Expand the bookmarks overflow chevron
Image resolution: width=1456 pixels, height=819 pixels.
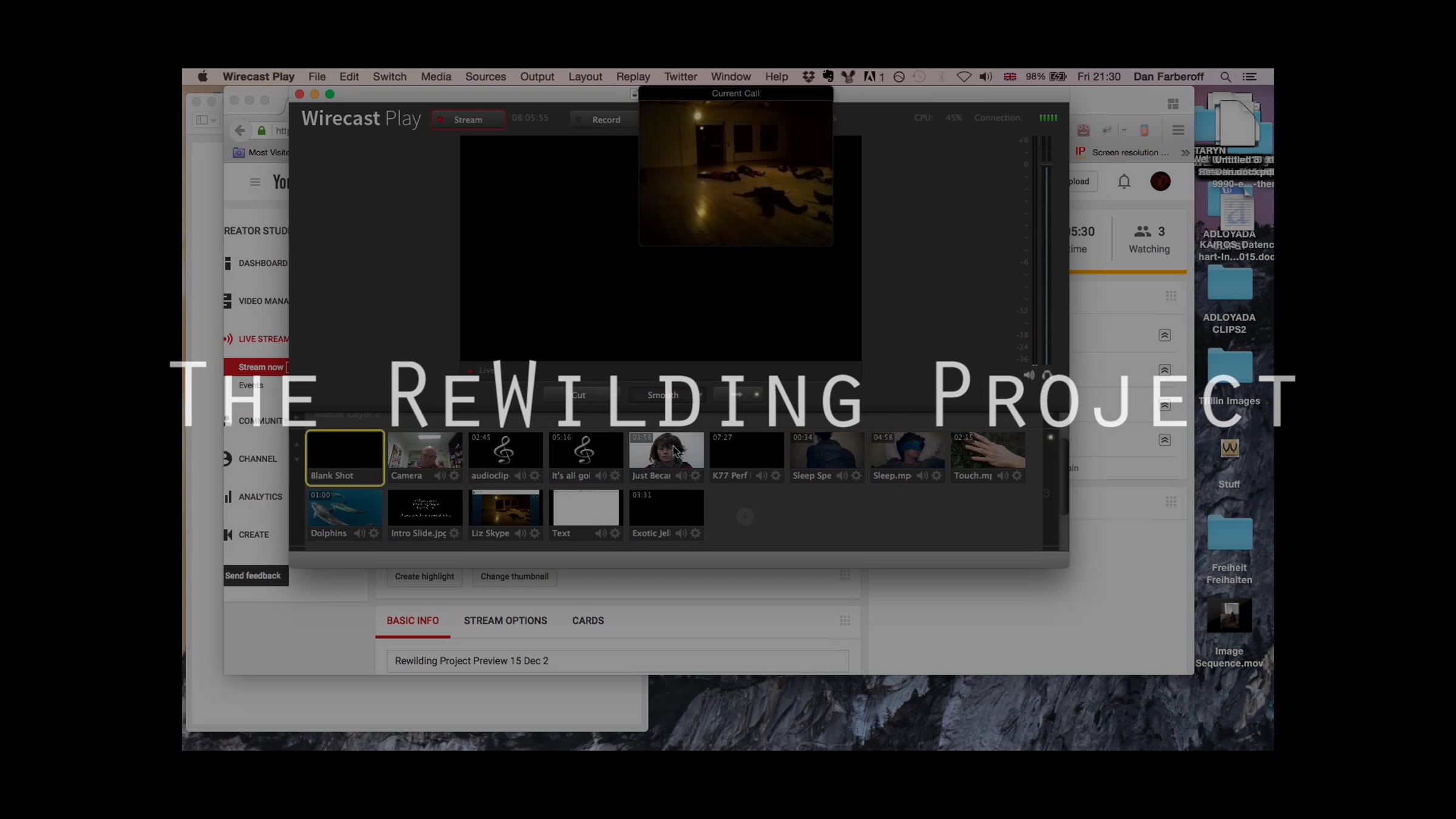(1185, 153)
